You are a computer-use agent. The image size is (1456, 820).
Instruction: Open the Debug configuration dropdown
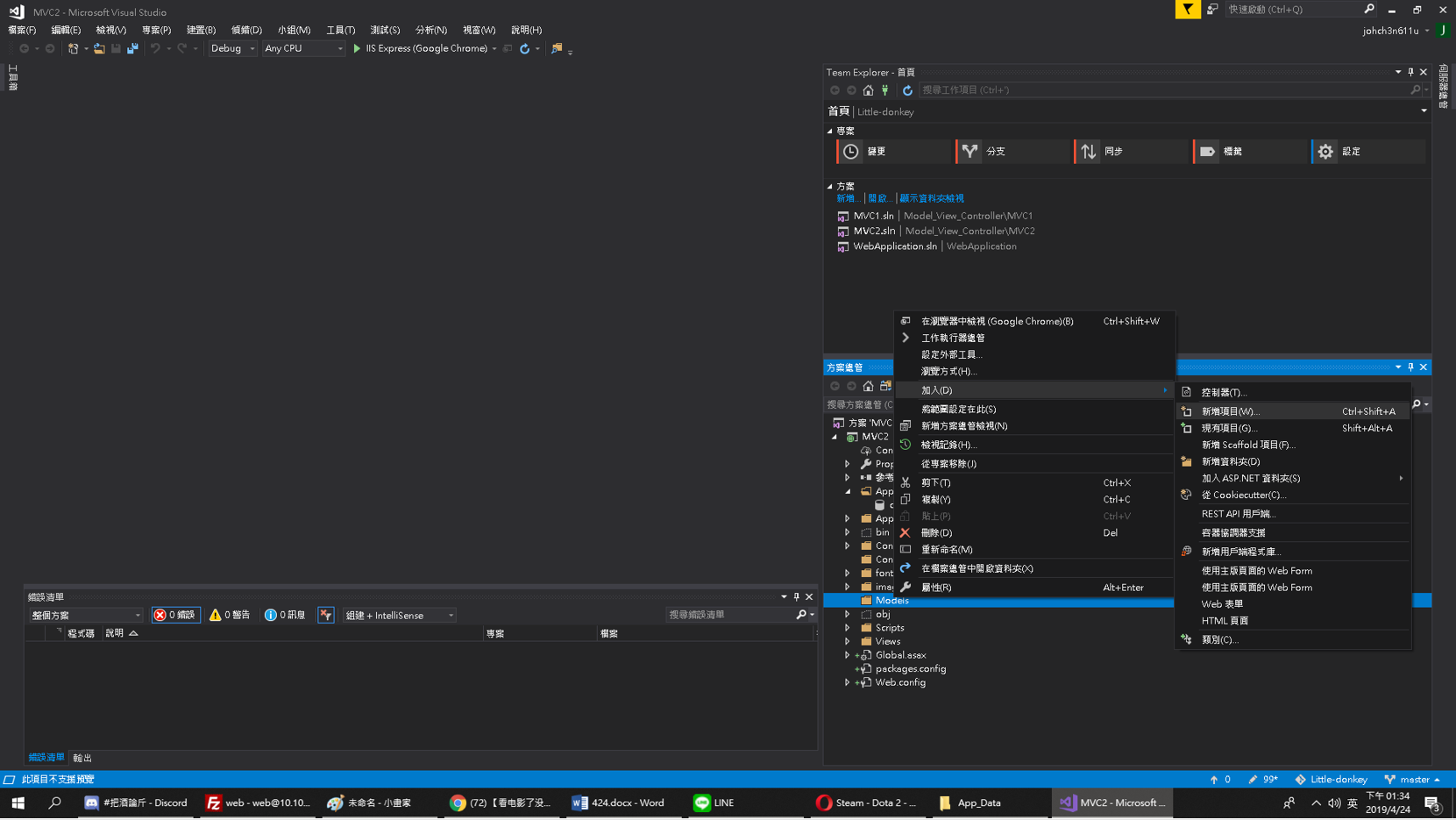tap(232, 49)
